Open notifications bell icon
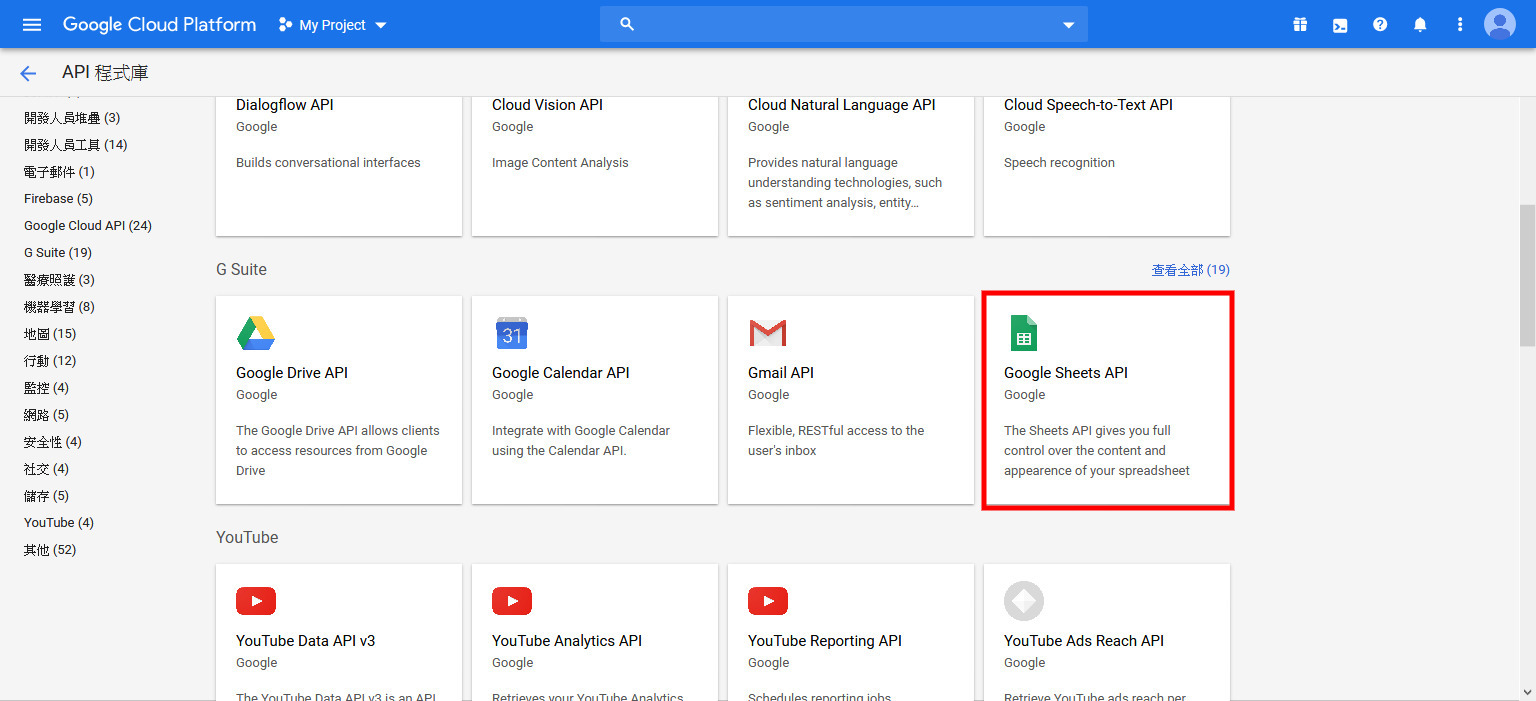 pos(1420,24)
